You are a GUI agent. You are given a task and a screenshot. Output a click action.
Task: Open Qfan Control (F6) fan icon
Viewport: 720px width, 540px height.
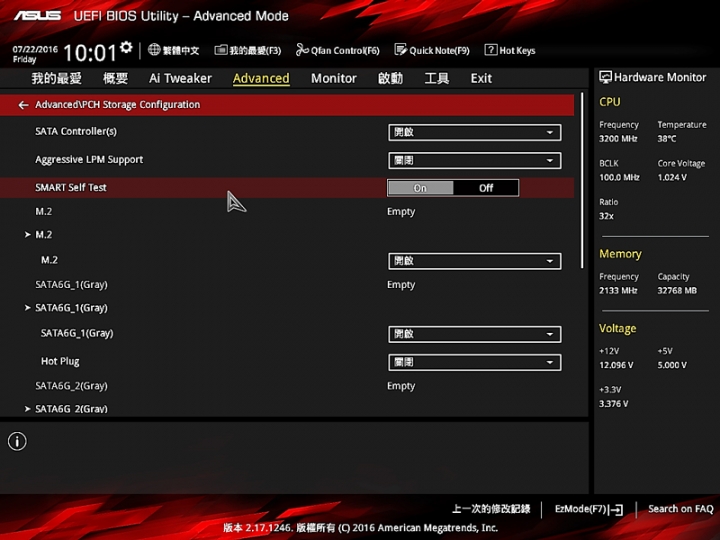tap(302, 50)
